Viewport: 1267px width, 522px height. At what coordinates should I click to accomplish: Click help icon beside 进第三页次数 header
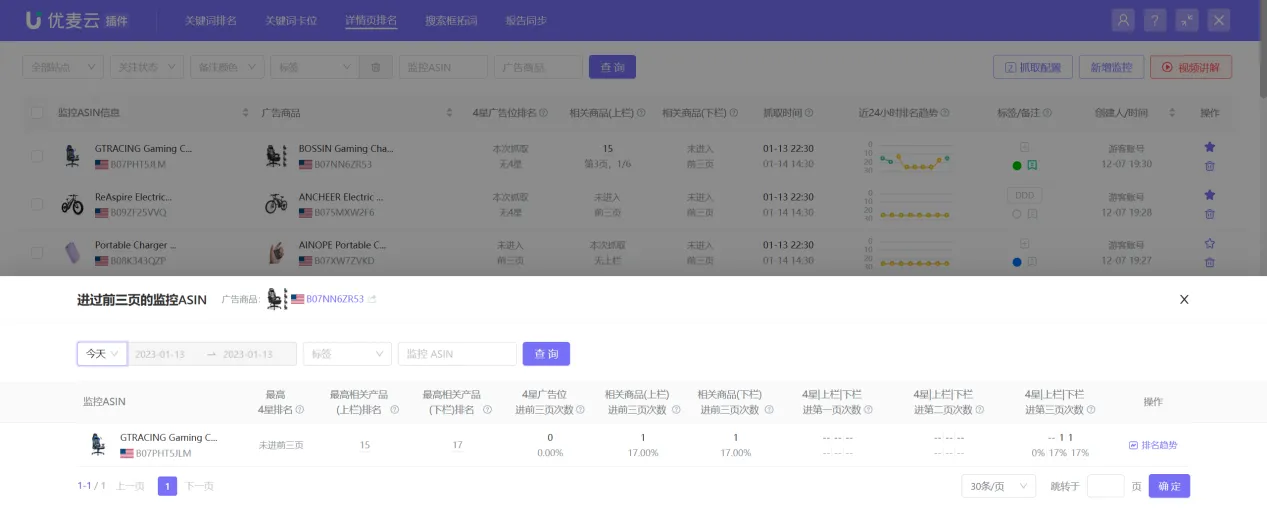coord(1092,410)
